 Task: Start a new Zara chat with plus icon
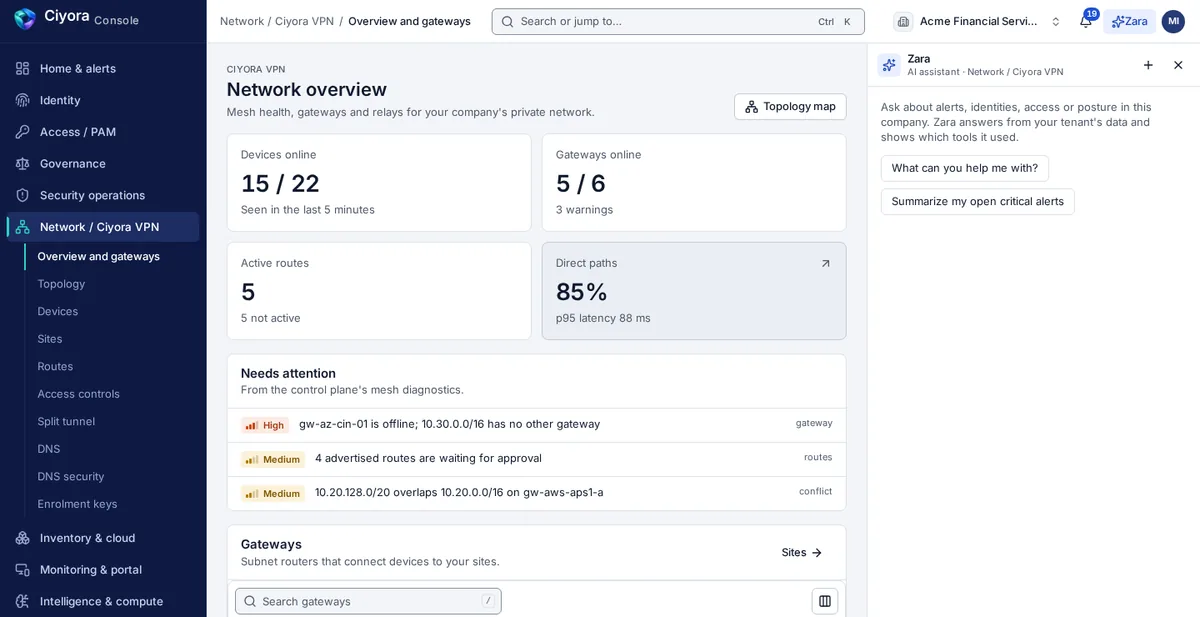tap(1148, 65)
